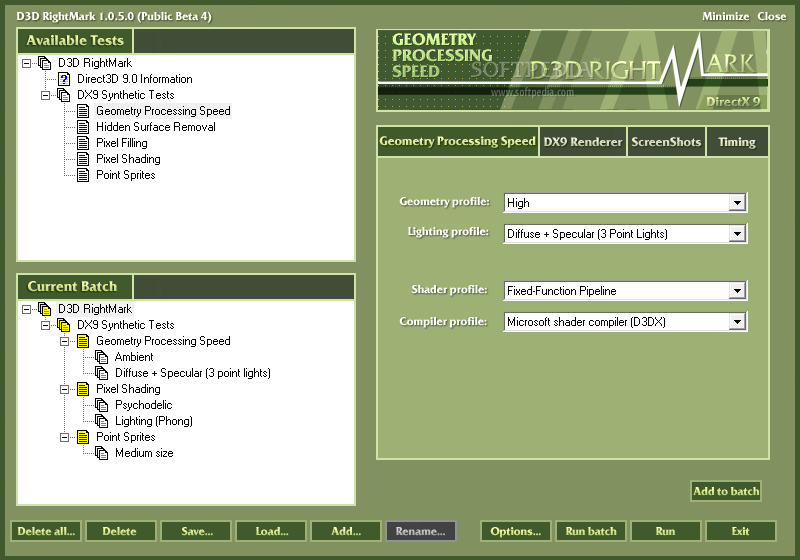Click the Ambient preset icon
Screen dimensions: 800x560
[102, 357]
